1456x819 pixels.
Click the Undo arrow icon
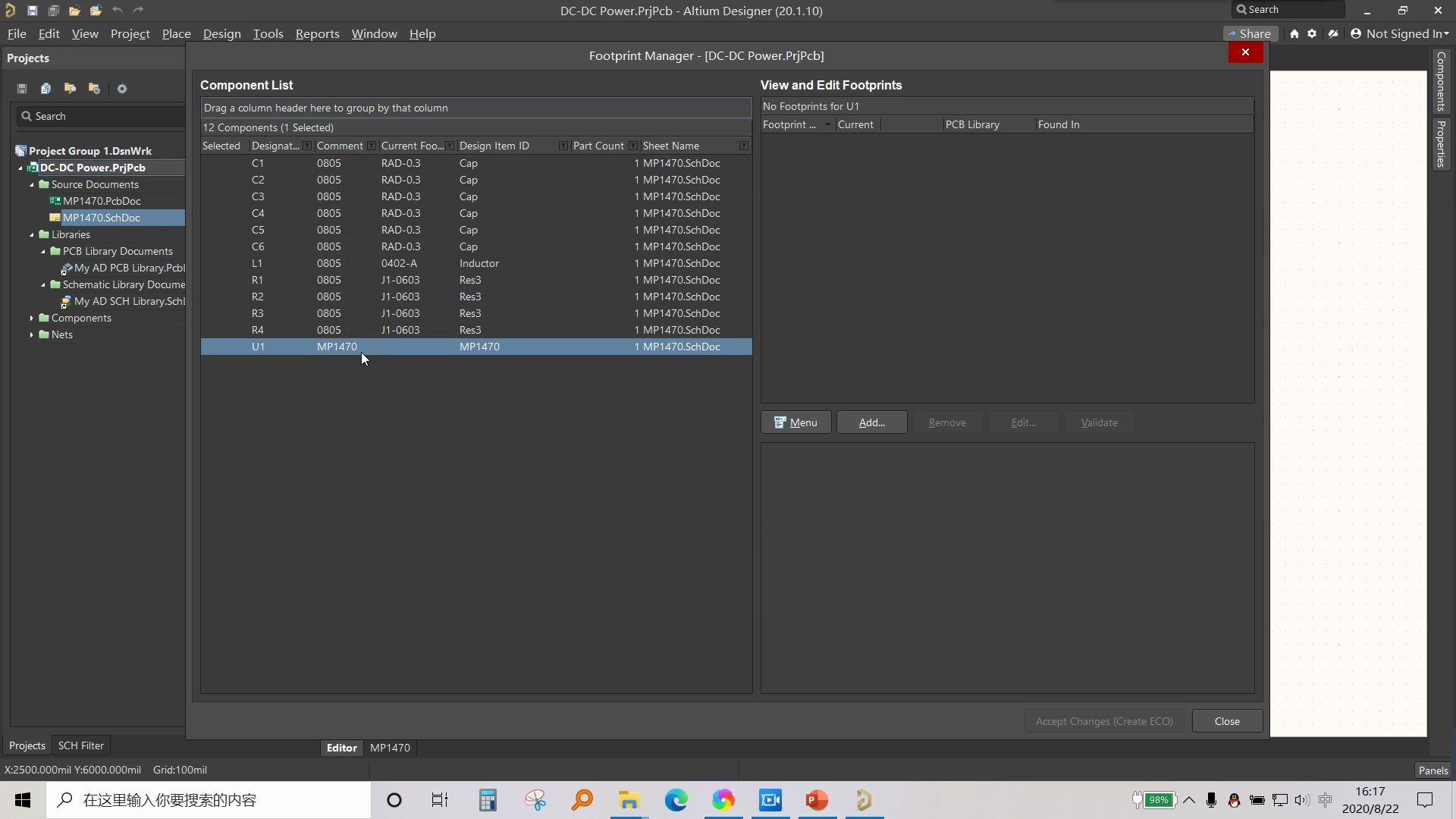pyautogui.click(x=117, y=11)
